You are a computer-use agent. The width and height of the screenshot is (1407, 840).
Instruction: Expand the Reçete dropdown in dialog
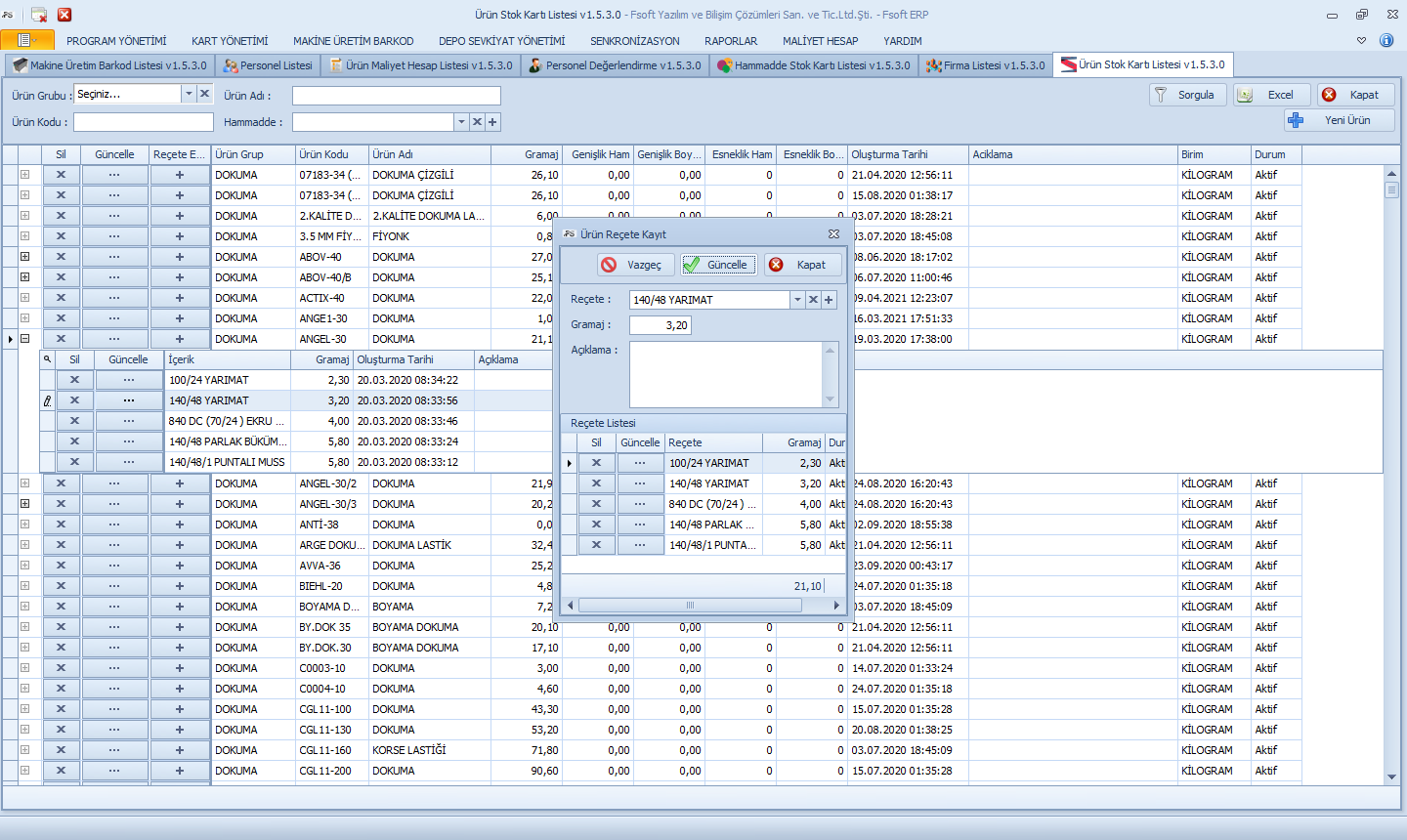click(x=797, y=300)
